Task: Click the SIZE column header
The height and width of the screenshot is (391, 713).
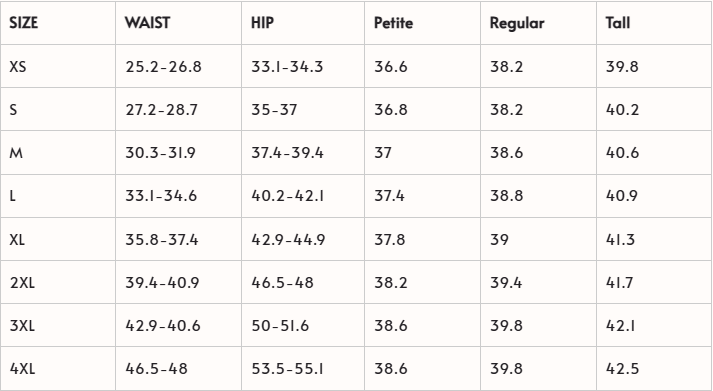Action: 24,23
